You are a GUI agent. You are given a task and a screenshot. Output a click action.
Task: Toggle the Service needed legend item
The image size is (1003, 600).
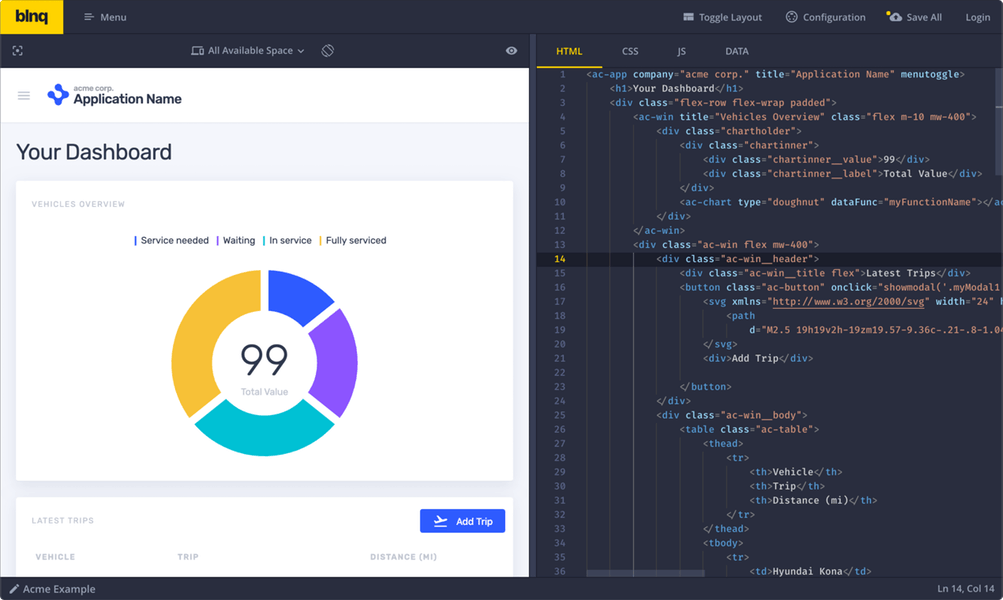[171, 241]
